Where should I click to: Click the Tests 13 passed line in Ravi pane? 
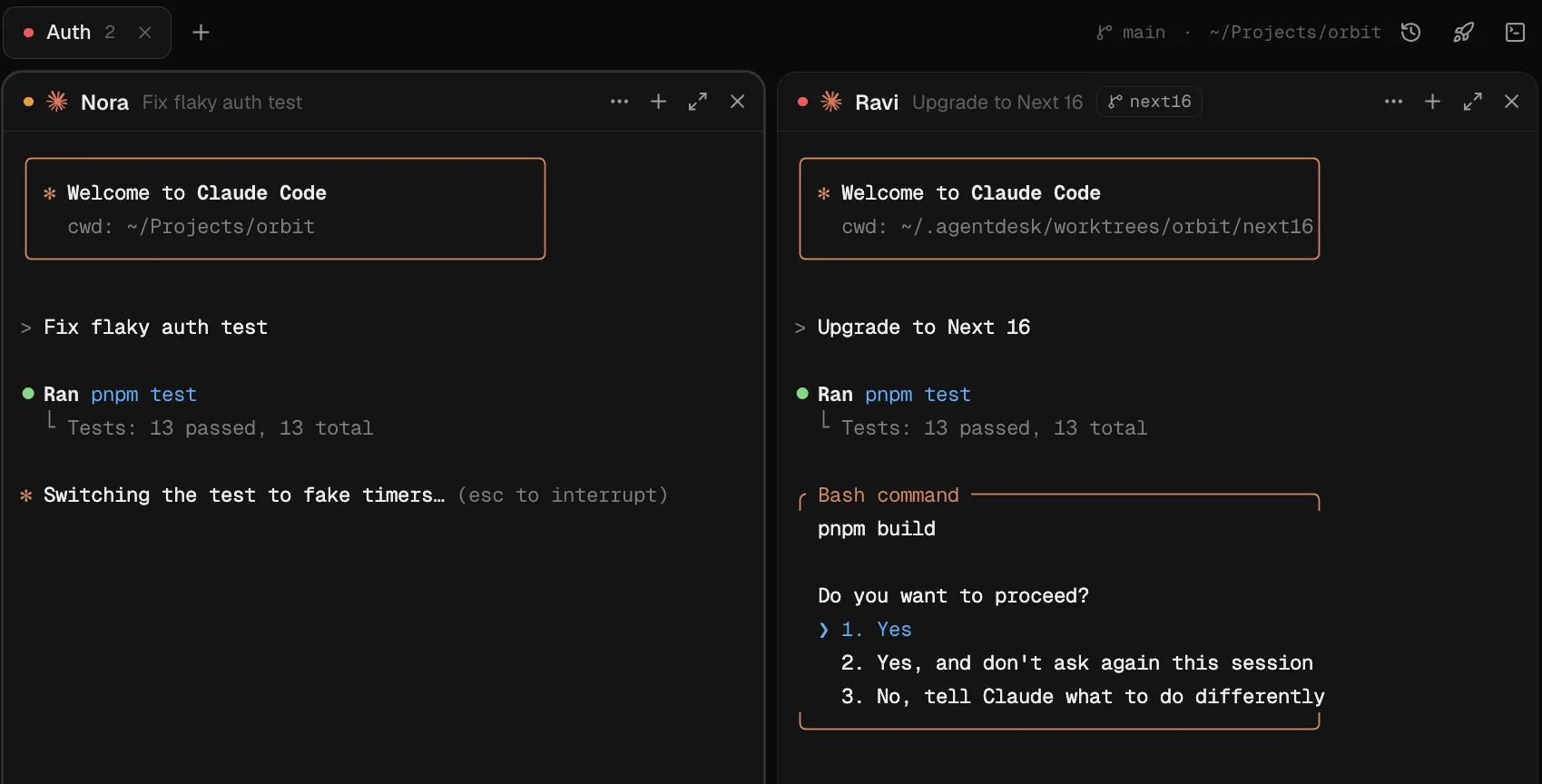tap(994, 428)
